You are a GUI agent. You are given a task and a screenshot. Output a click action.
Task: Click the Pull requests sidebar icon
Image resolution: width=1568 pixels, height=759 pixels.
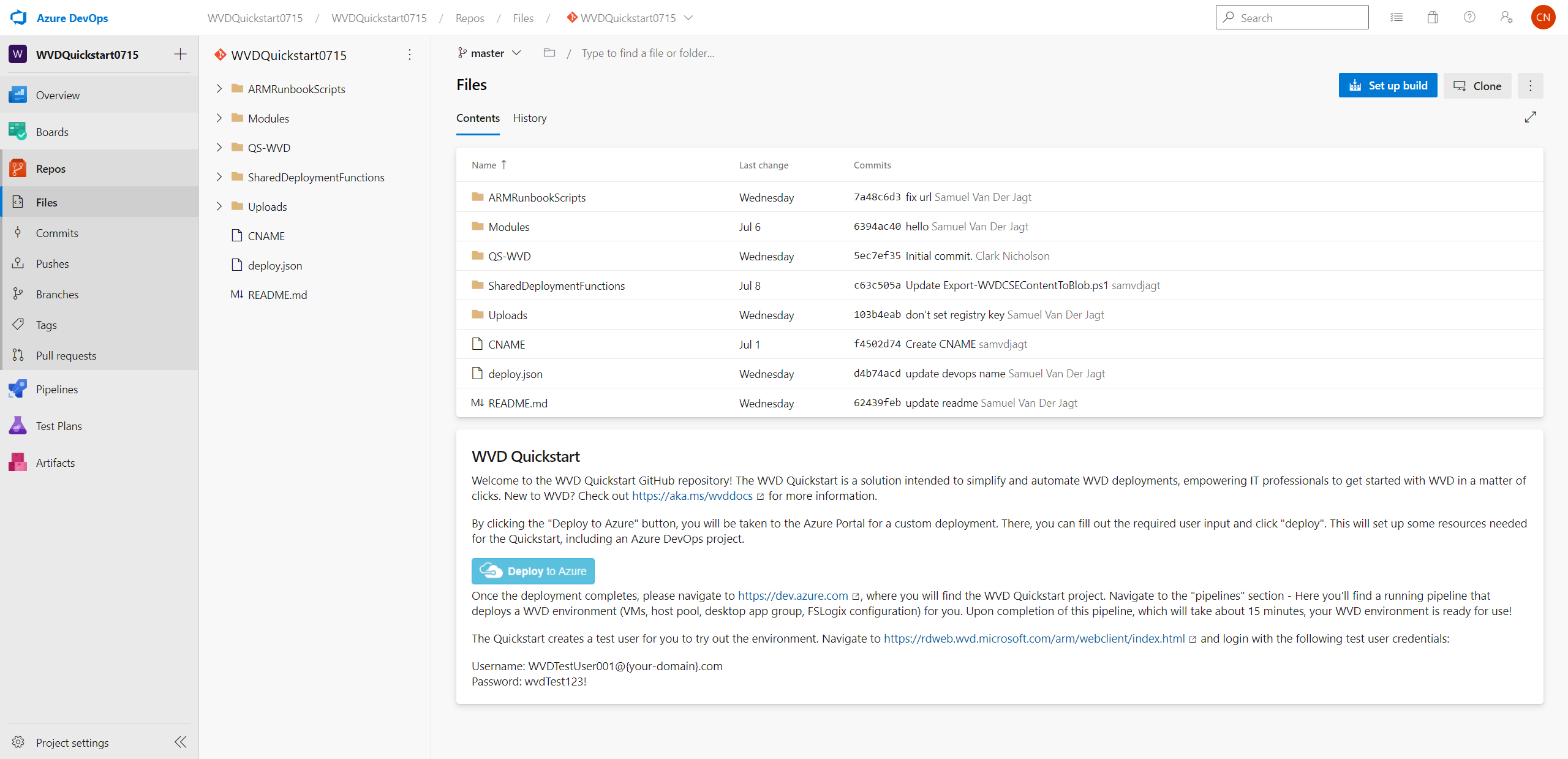point(18,355)
